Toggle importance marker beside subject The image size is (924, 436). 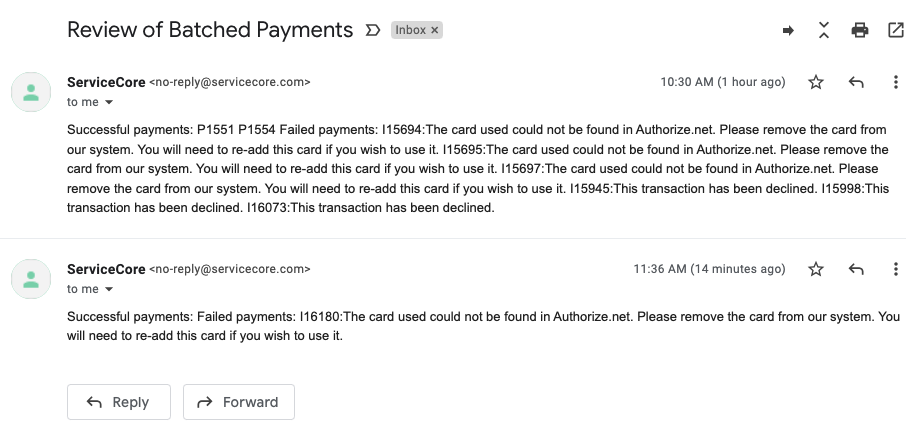point(372,30)
